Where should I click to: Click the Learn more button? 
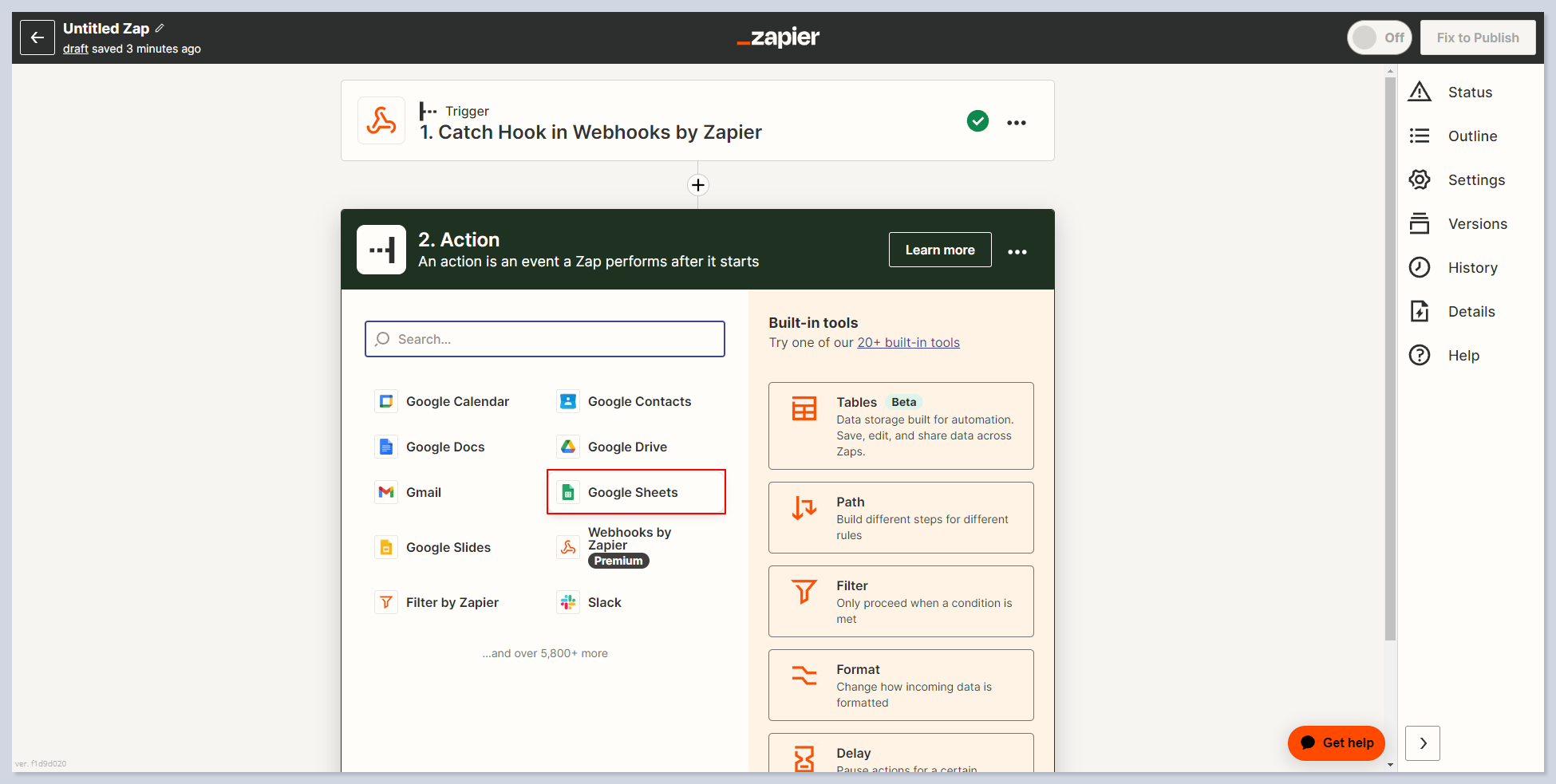[939, 250]
